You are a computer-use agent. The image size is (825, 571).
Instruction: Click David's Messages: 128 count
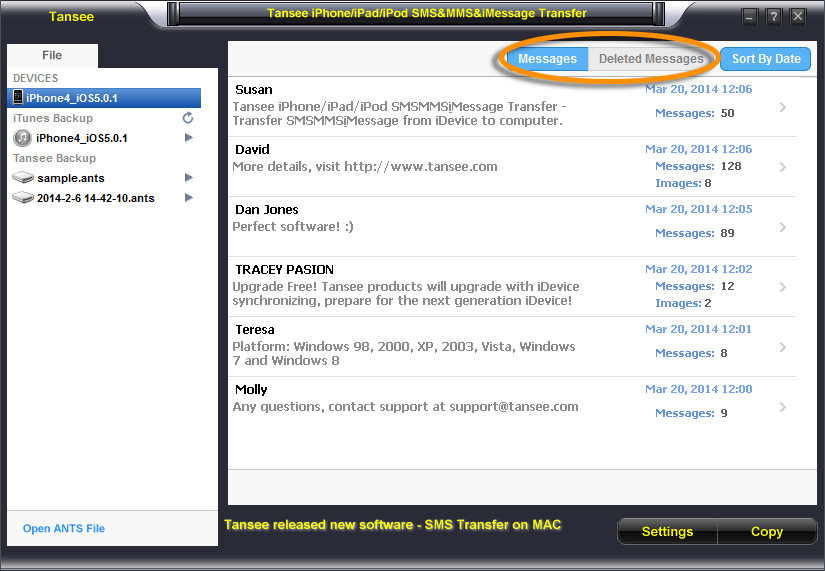(698, 166)
